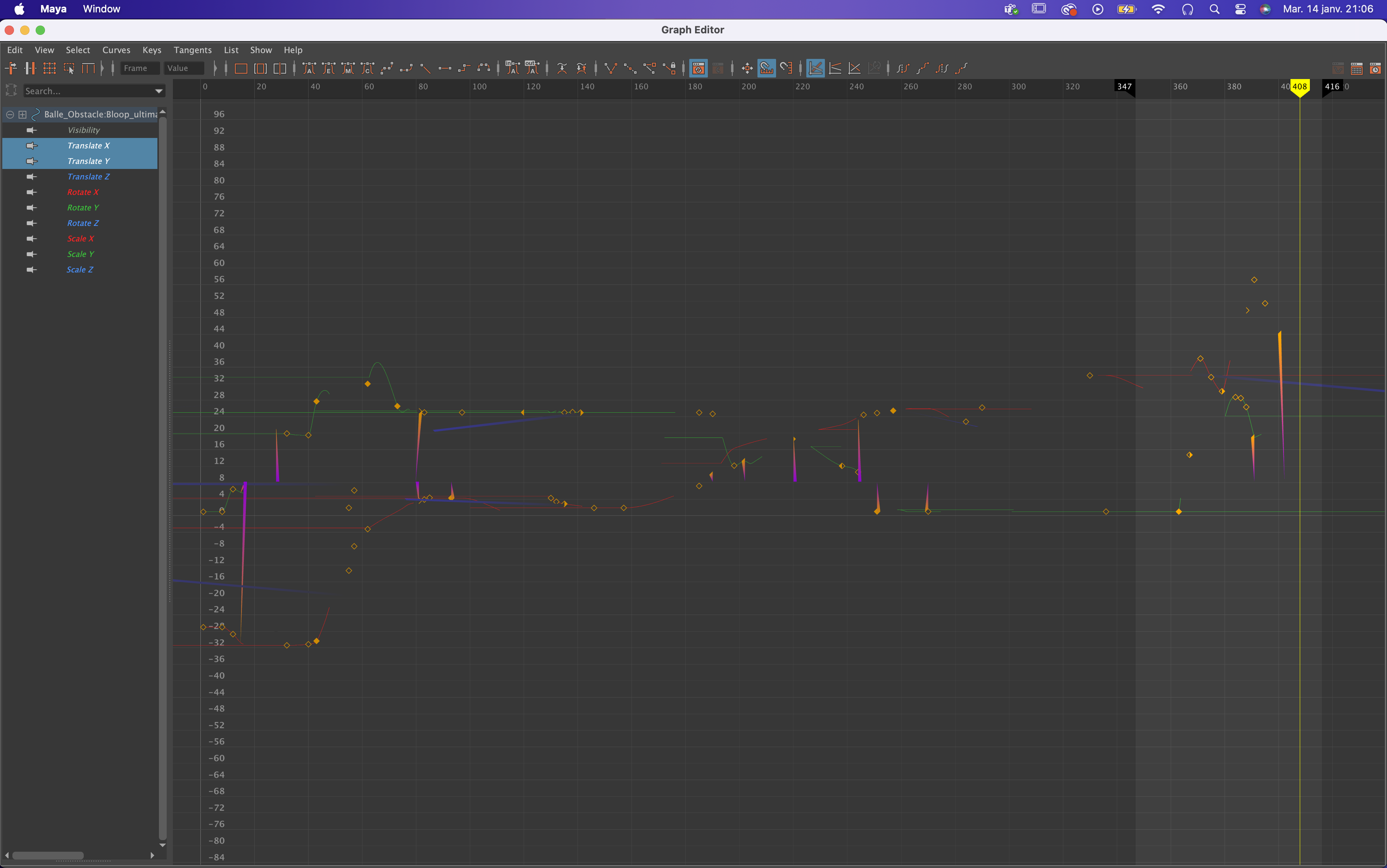The width and height of the screenshot is (1387, 868).
Task: Break tangents on the selected key
Action: 611,68
